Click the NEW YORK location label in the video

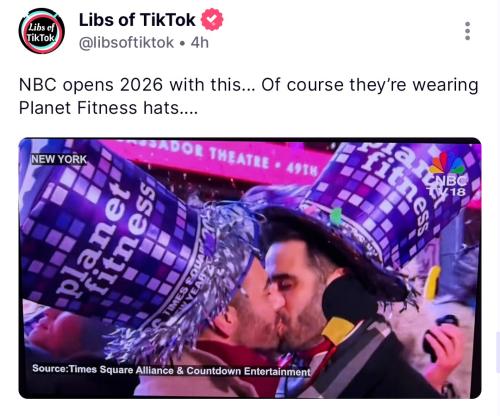(x=59, y=159)
